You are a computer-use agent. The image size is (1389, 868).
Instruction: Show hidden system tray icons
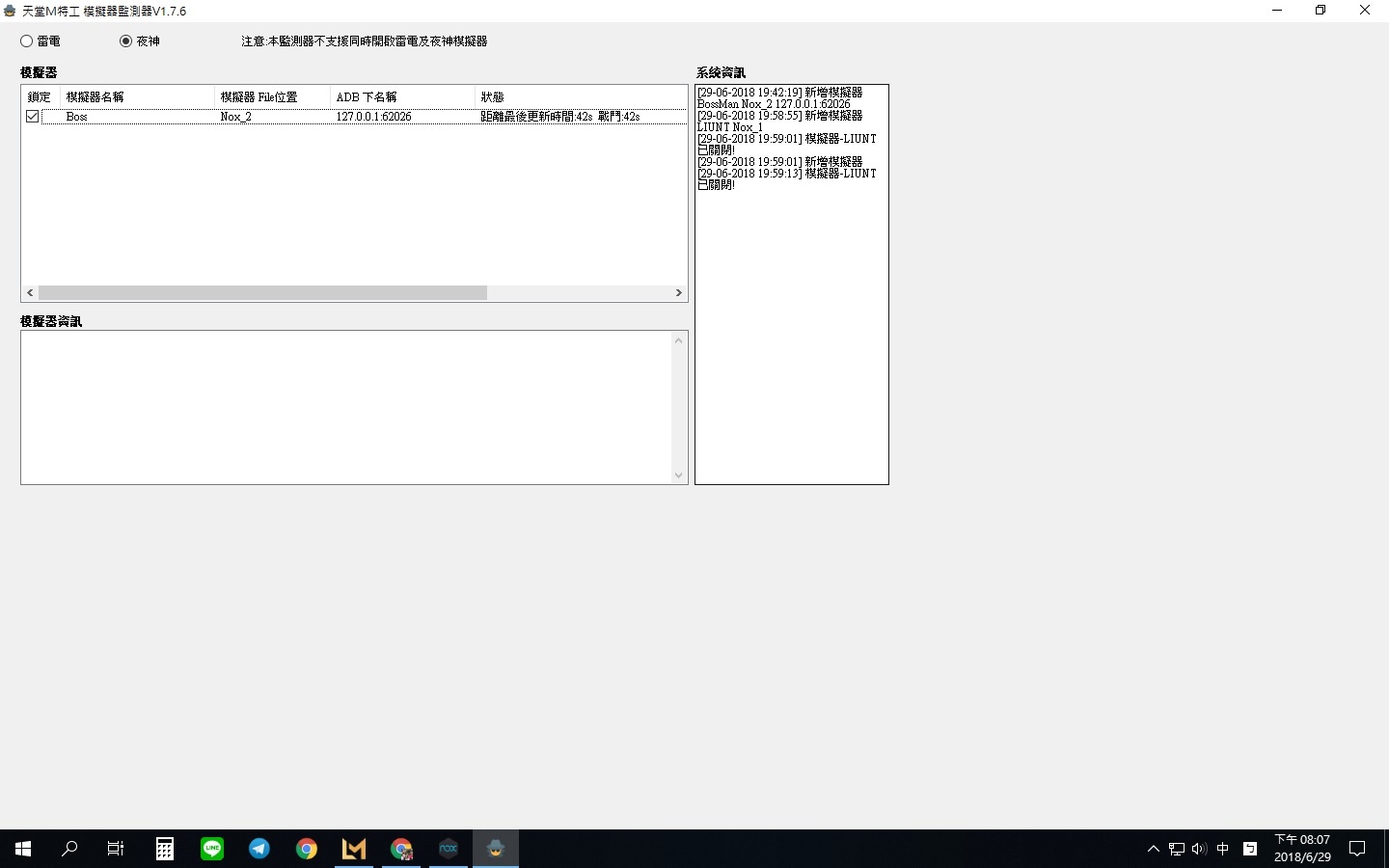(1154, 849)
